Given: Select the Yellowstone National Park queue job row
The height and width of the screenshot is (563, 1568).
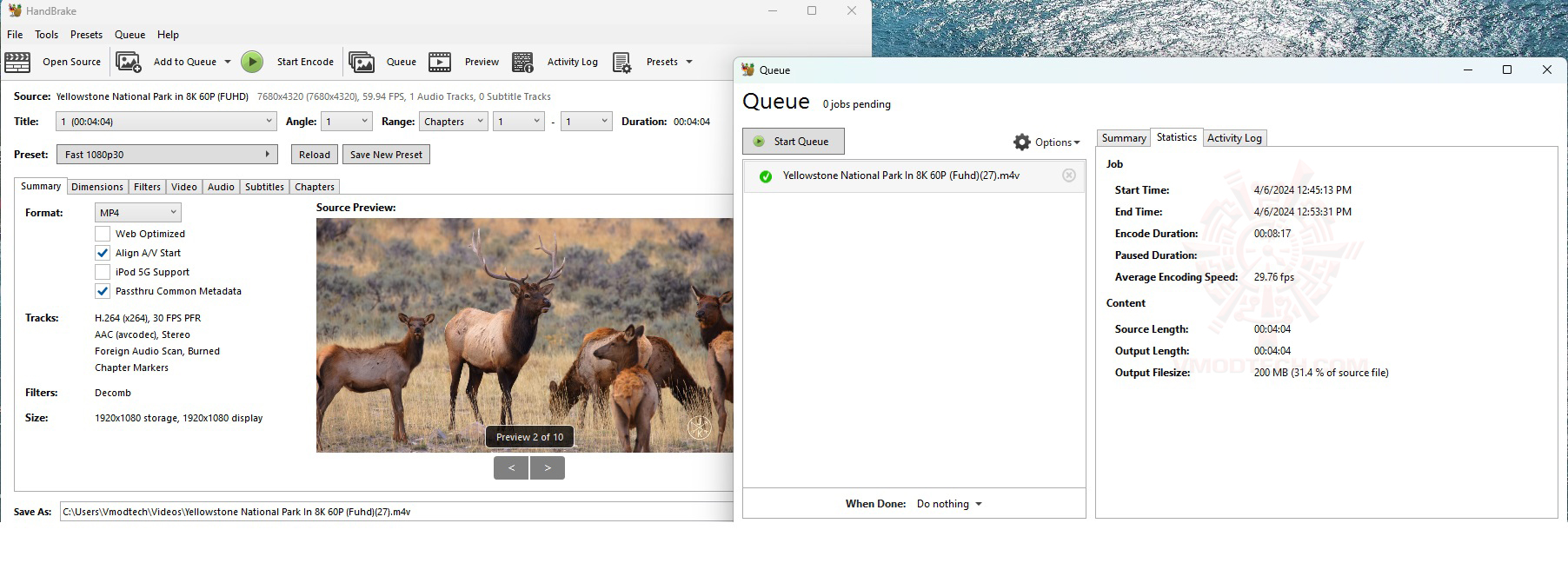Looking at the screenshot, I should 914,176.
